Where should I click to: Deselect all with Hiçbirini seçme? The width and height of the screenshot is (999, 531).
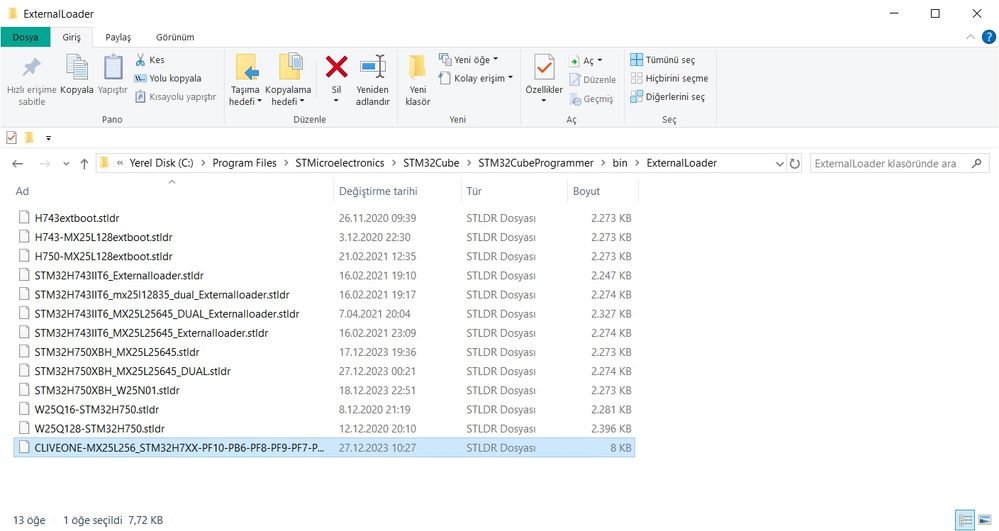tap(669, 78)
